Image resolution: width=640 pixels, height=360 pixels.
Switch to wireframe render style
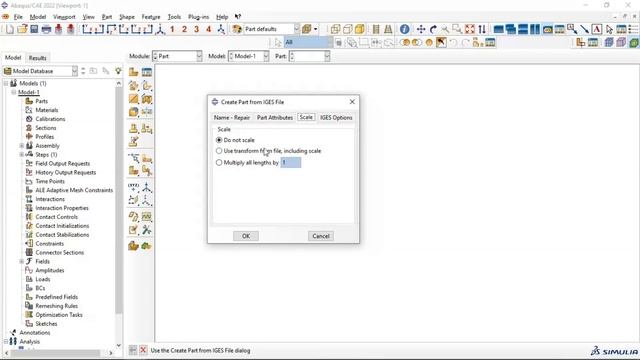pos(336,29)
